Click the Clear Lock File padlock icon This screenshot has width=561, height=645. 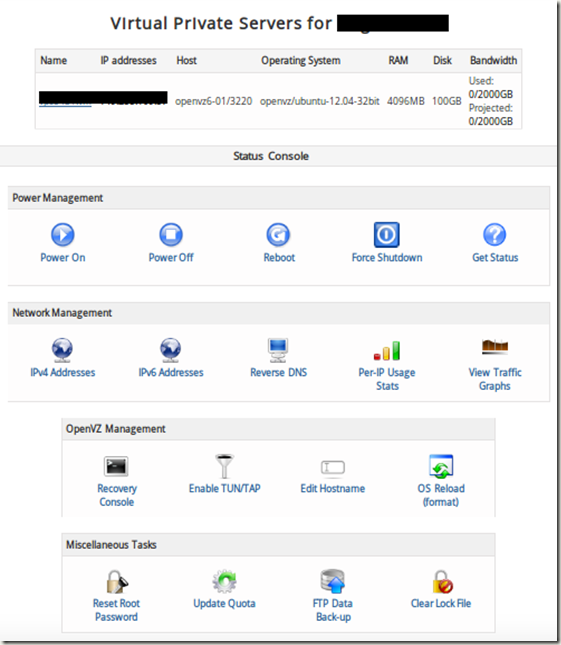[x=442, y=581]
